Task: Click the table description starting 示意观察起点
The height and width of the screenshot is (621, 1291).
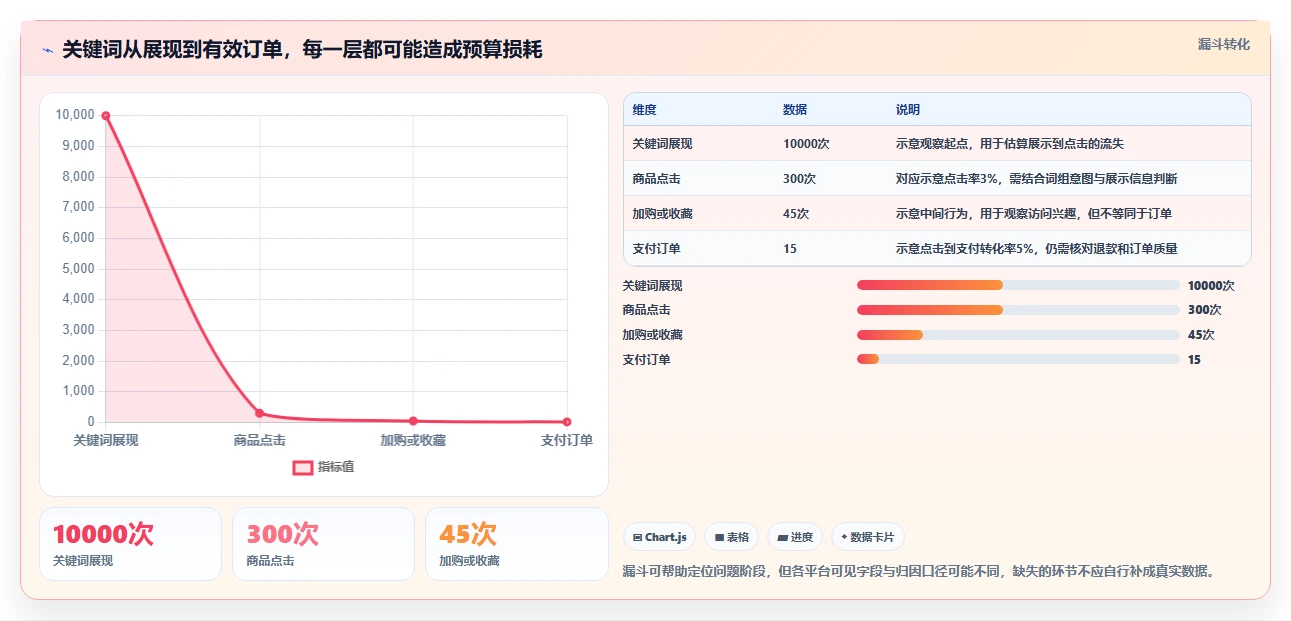Action: click(1010, 144)
